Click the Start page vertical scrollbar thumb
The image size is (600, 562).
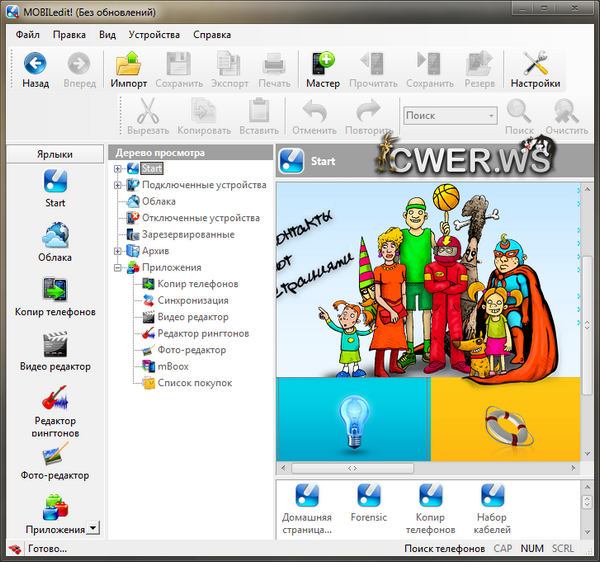[587, 325]
